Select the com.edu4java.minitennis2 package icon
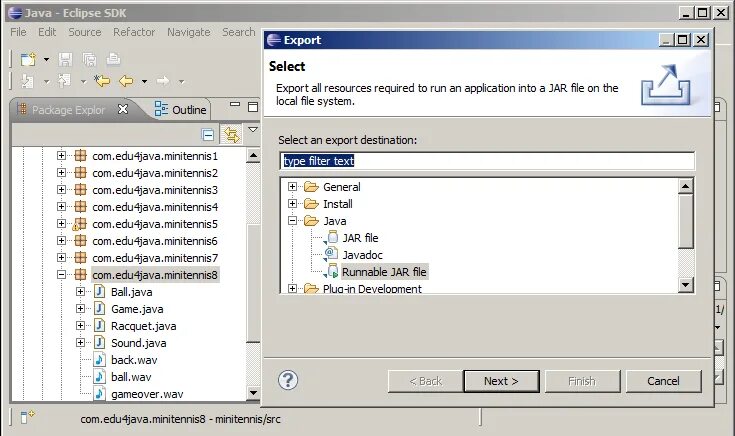The width and height of the screenshot is (735, 436). tap(81, 173)
